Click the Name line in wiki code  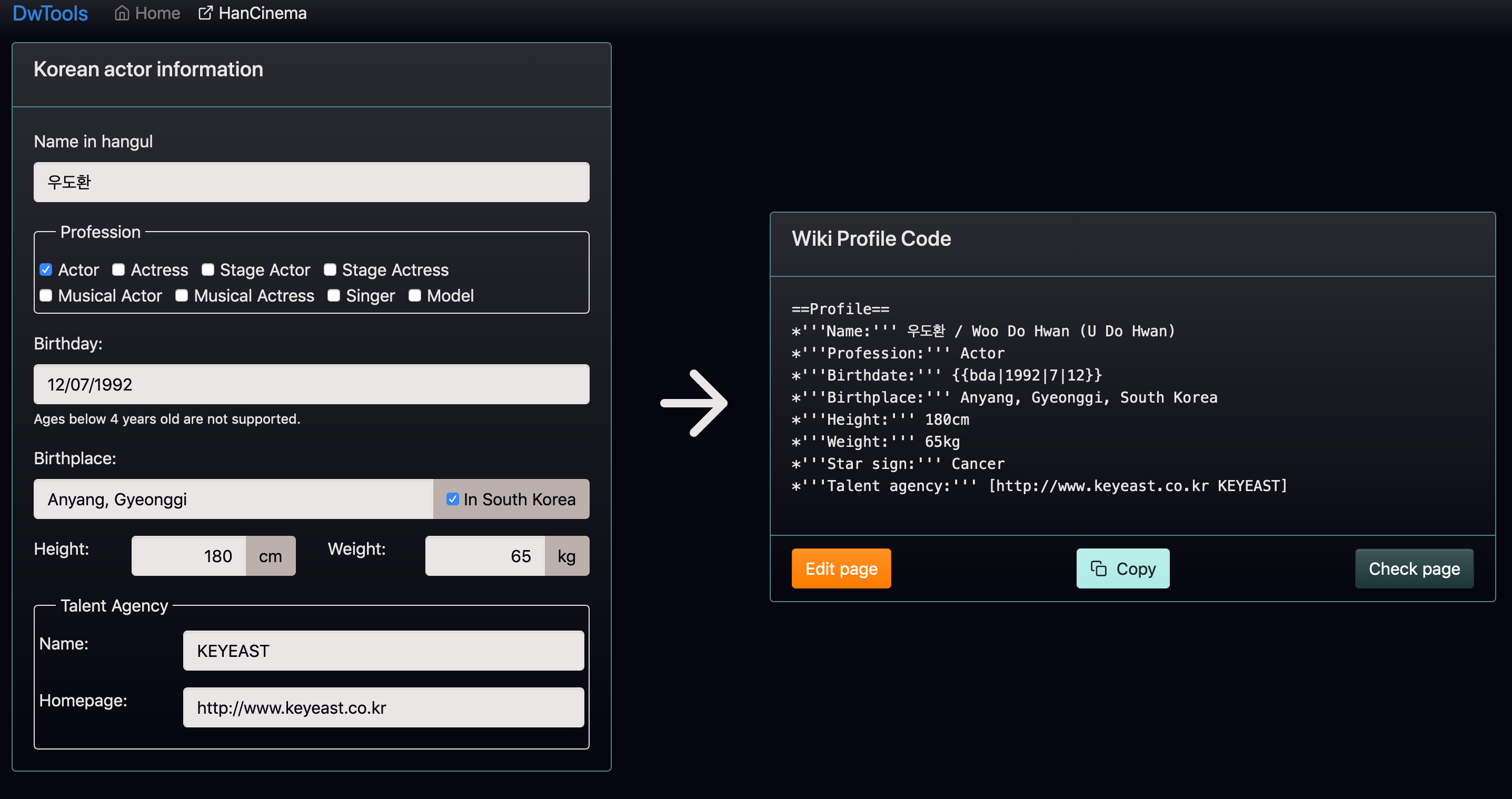[983, 332]
